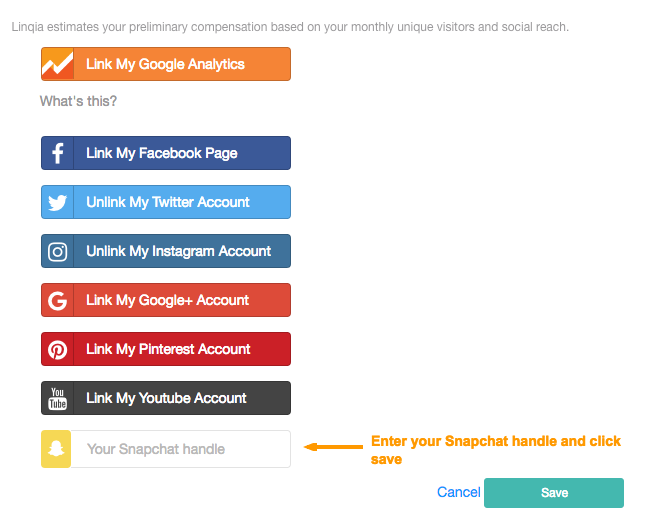Focus the Your Snapchat handle field
Image resolution: width=650 pixels, height=523 pixels.
(x=181, y=449)
